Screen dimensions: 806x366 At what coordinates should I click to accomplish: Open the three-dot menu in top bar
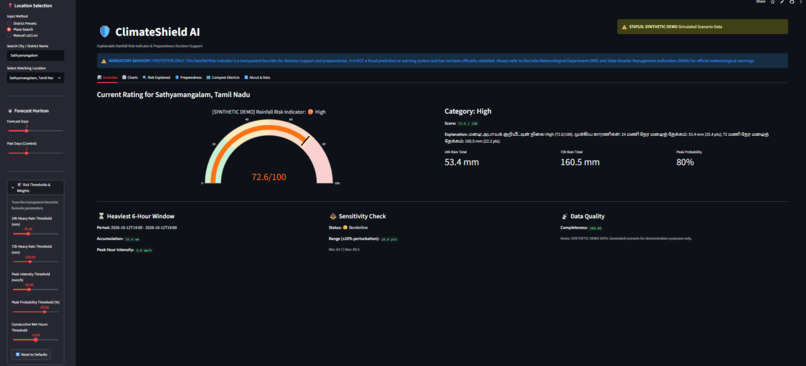[x=800, y=2]
